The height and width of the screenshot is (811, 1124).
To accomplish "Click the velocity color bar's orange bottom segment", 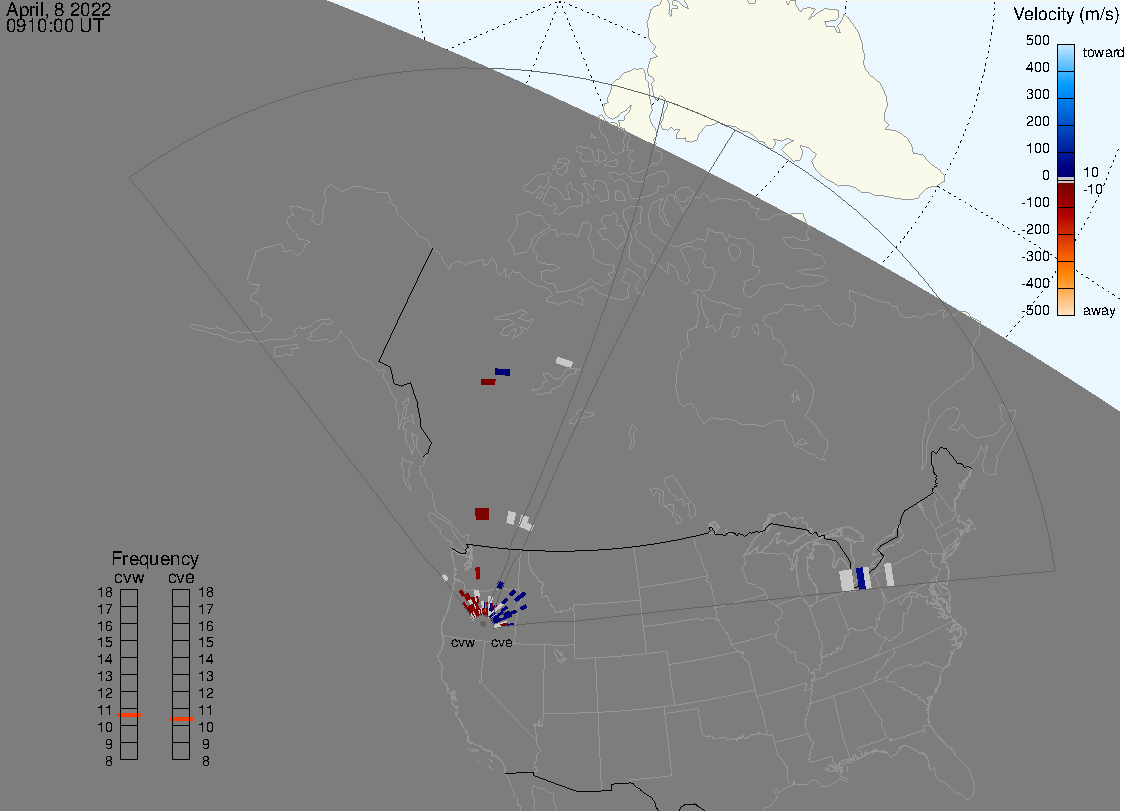I will pyautogui.click(x=1066, y=302).
